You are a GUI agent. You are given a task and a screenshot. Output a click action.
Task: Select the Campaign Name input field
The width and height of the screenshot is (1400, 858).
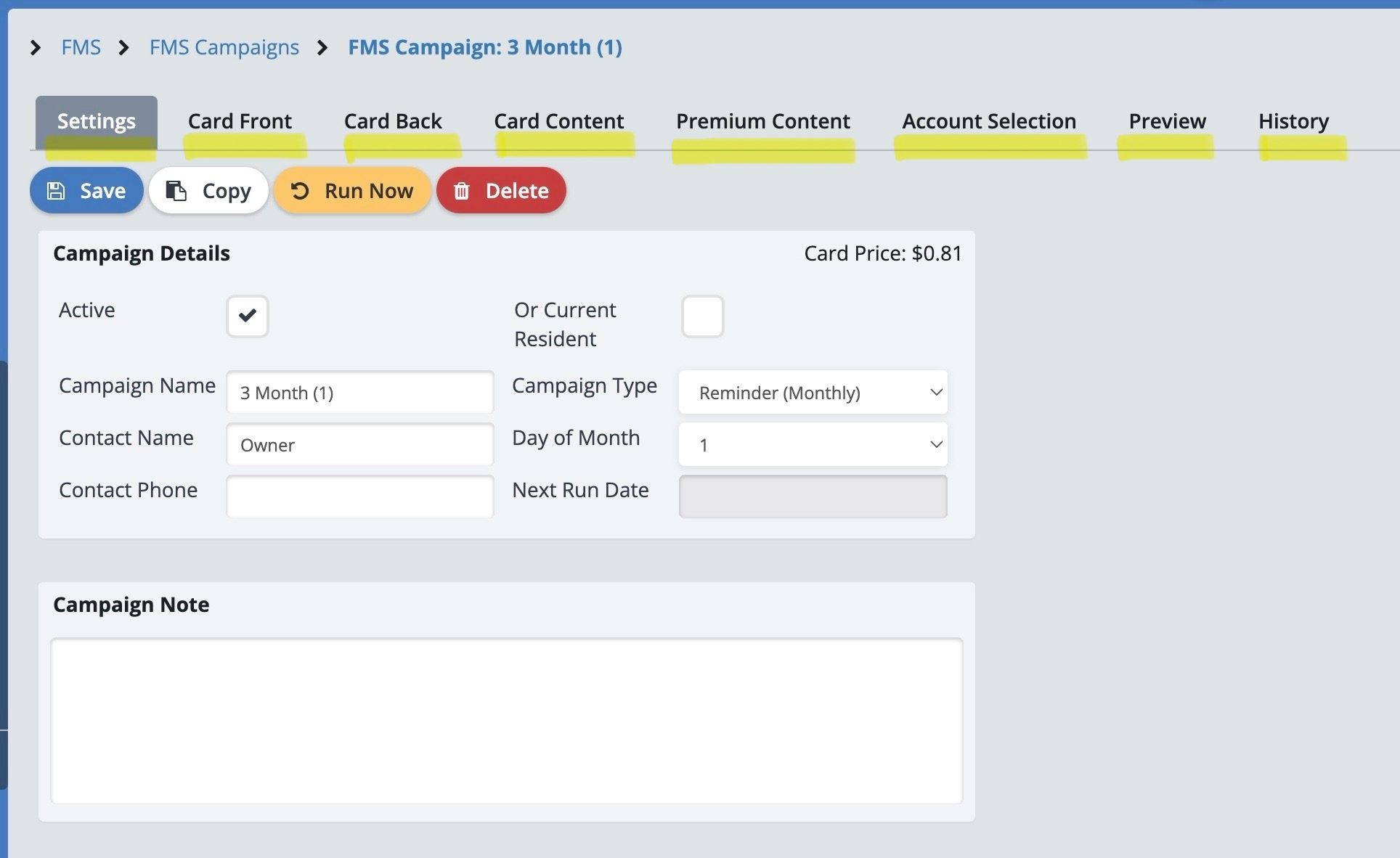[x=359, y=392]
